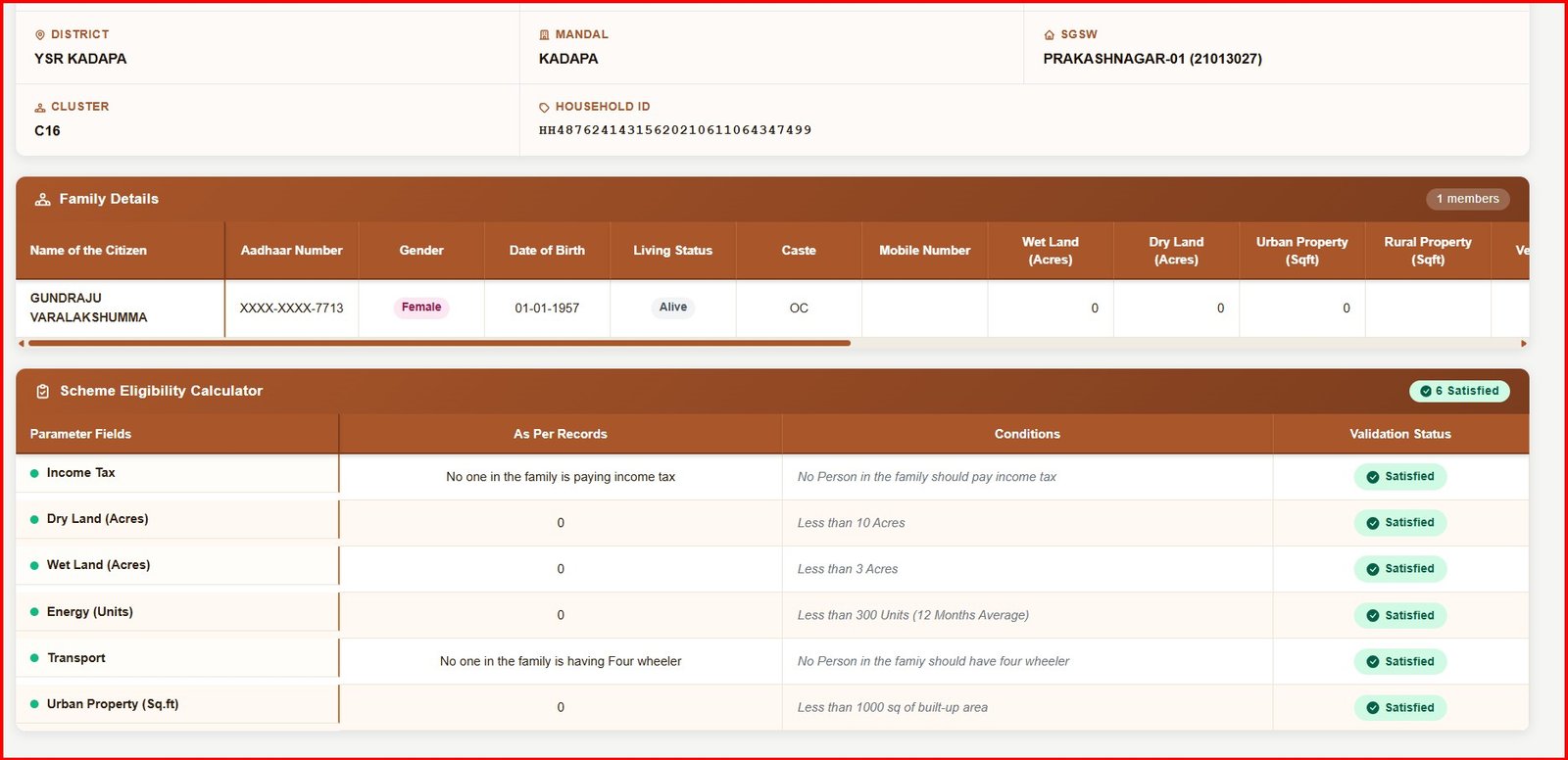Image resolution: width=1568 pixels, height=760 pixels.
Task: Click Wet Land (Acres) column header
Action: [x=1051, y=251]
